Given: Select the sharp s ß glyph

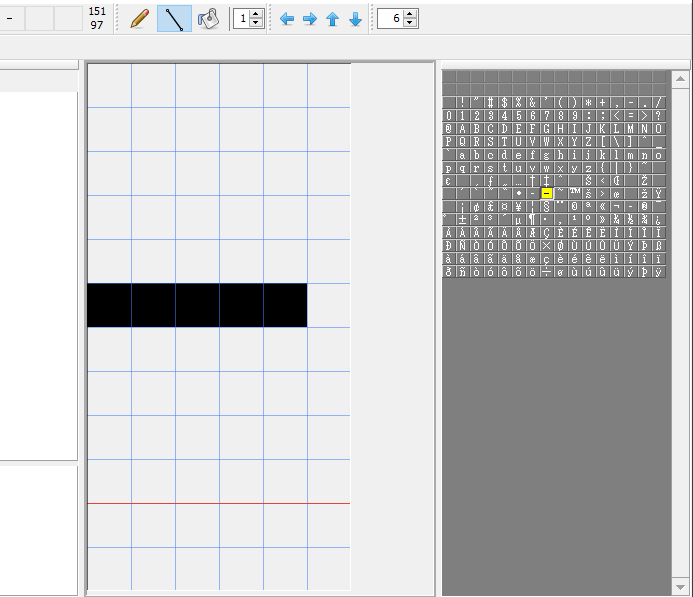Looking at the screenshot, I should tap(659, 246).
